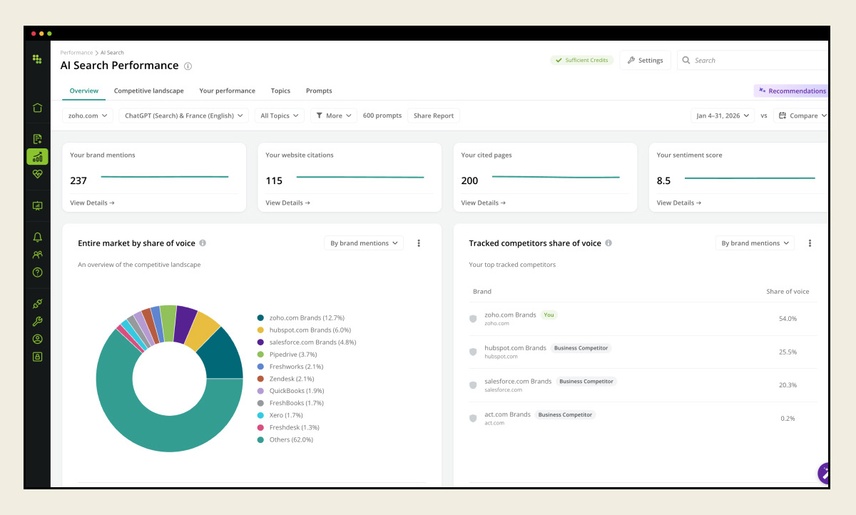This screenshot has width=856, height=515.
Task: Open kebab menu on Tracked competitors card
Action: (810, 243)
